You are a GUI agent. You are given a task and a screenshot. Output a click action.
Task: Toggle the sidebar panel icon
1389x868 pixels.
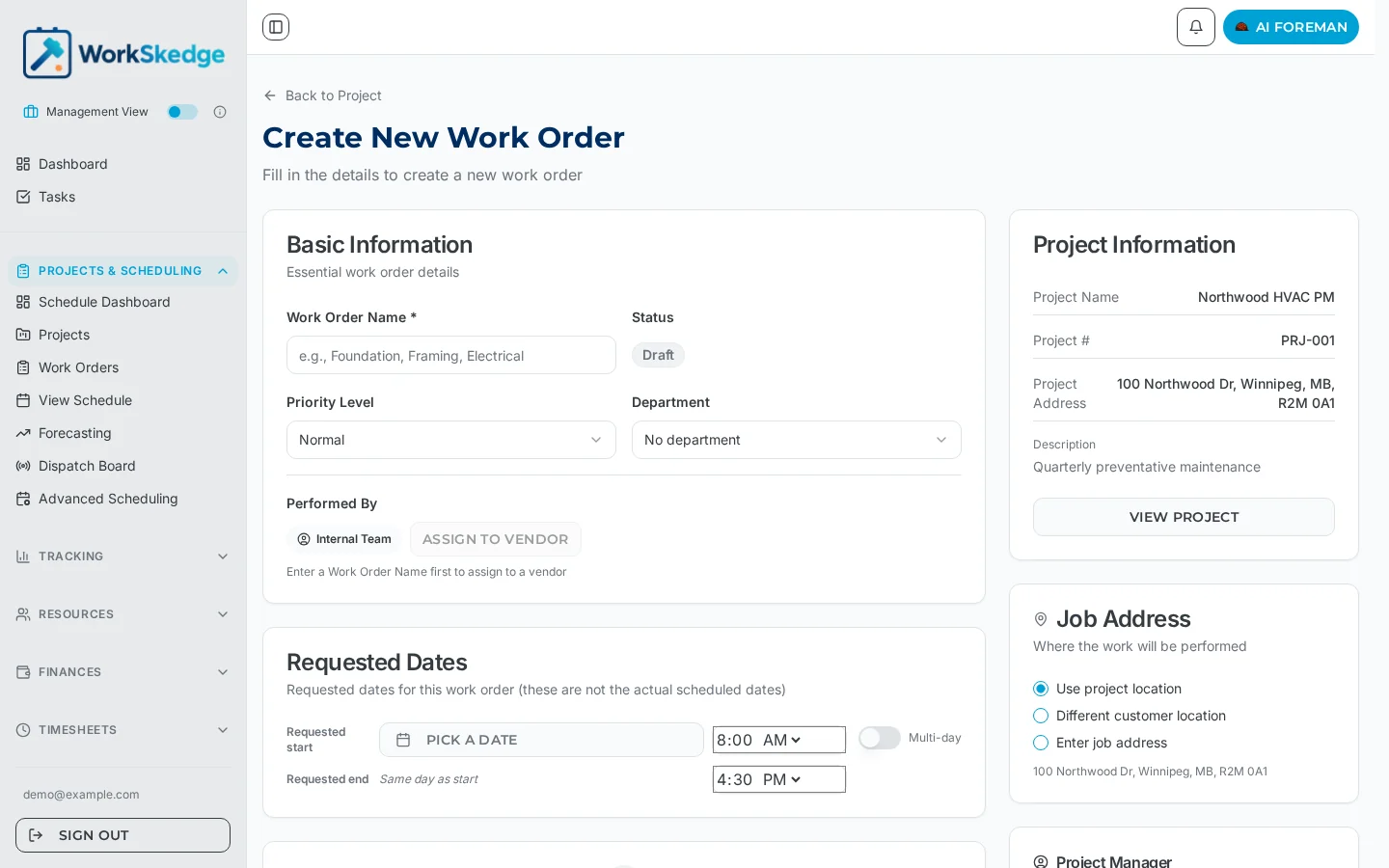point(276,27)
